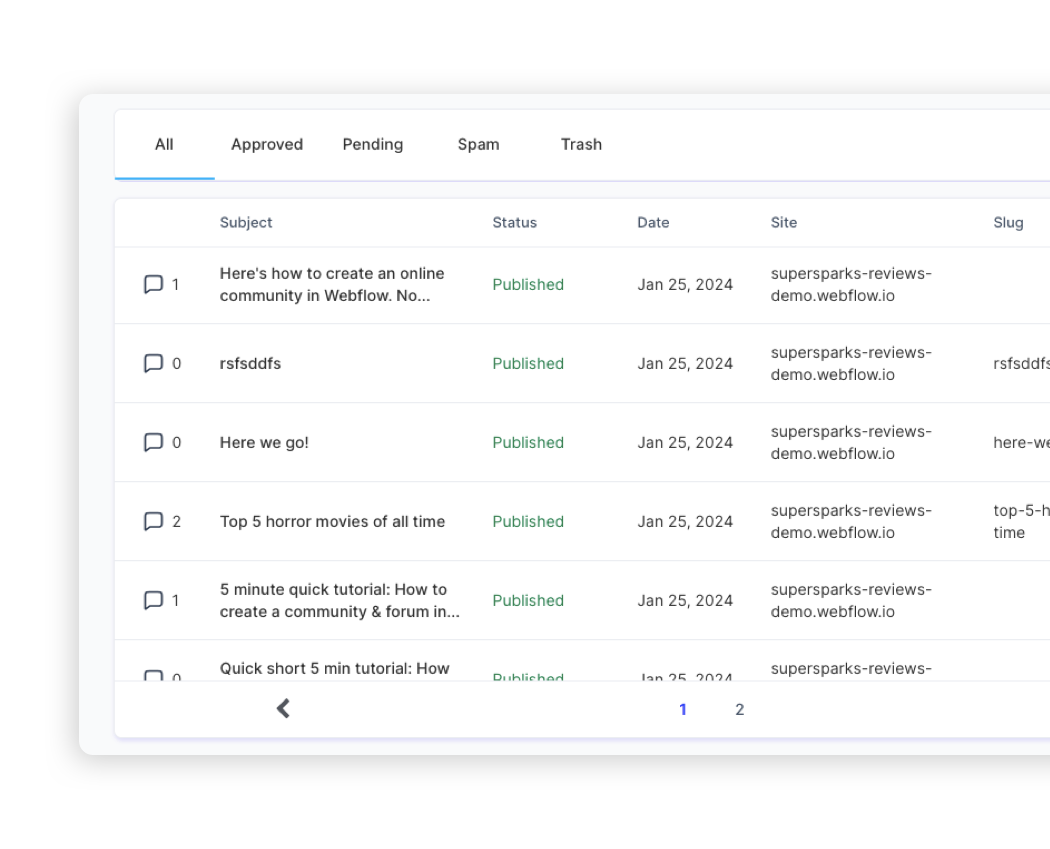Click page 1 in the pagination
This screenshot has height=849, width=1050.
(x=683, y=709)
